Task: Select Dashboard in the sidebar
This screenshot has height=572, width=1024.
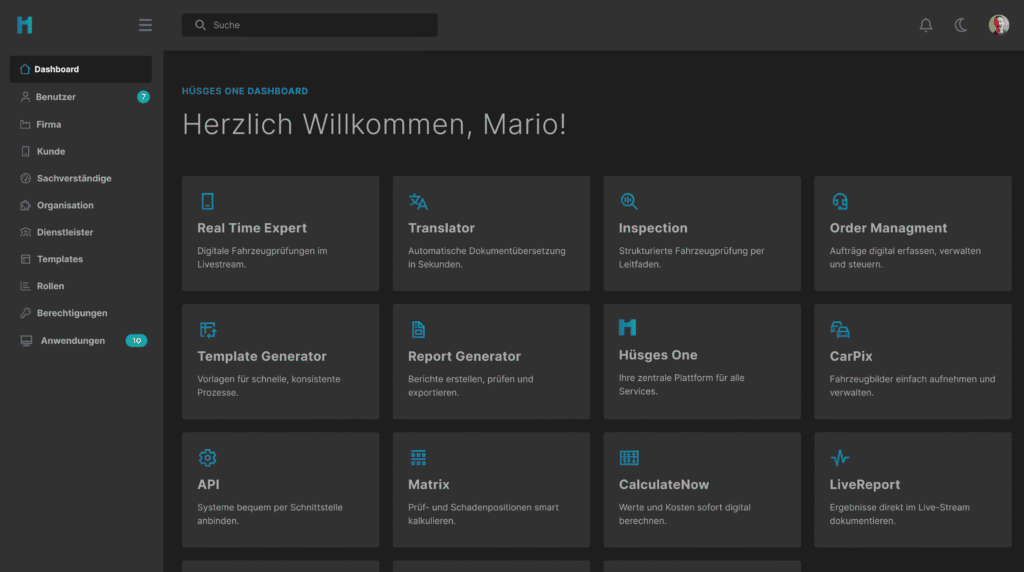Action: click(x=80, y=69)
